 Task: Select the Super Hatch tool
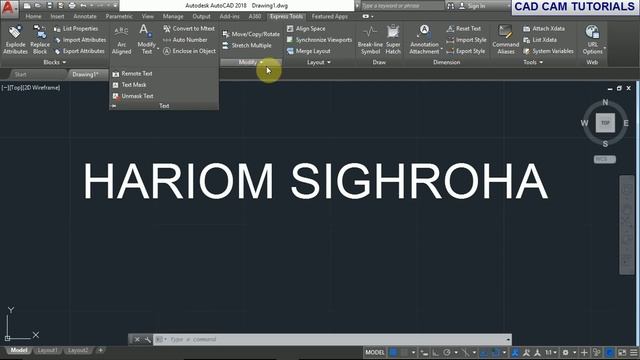point(393,39)
